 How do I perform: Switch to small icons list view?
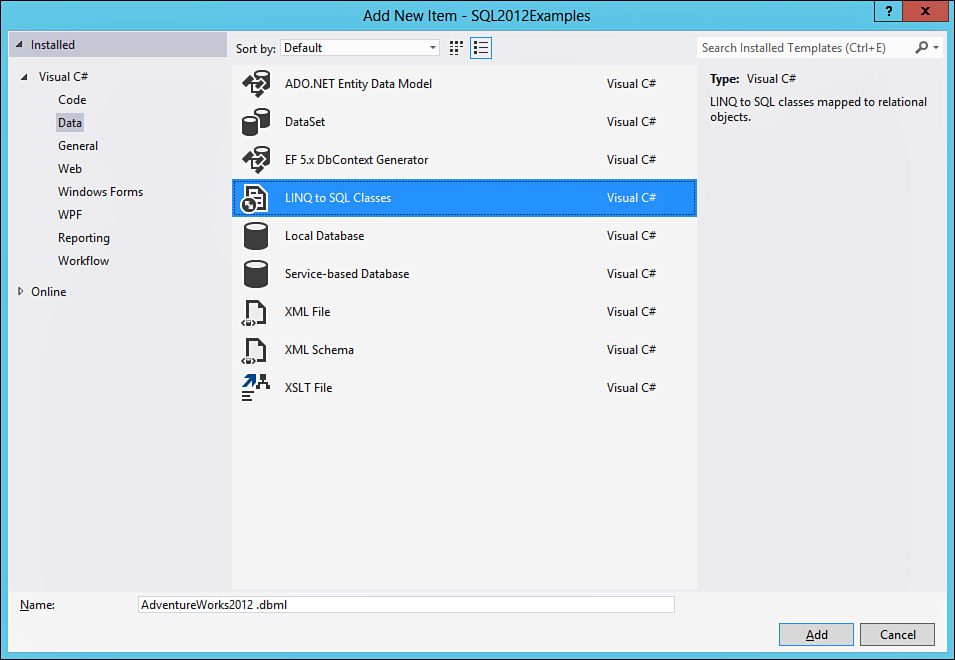click(x=481, y=48)
